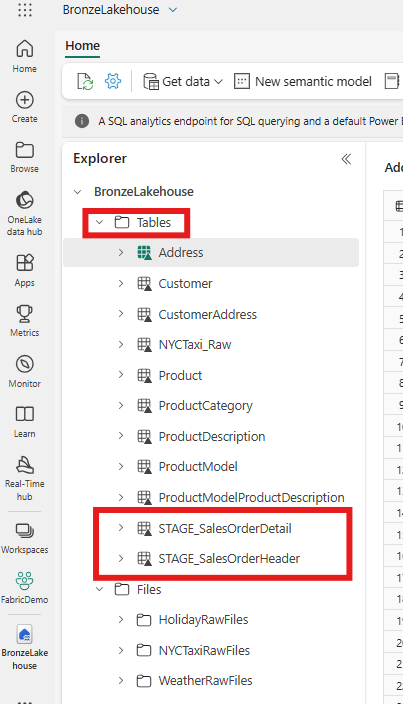Click the NYCTaxi_Raw table icon
The width and height of the screenshot is (403, 704).
point(144,345)
